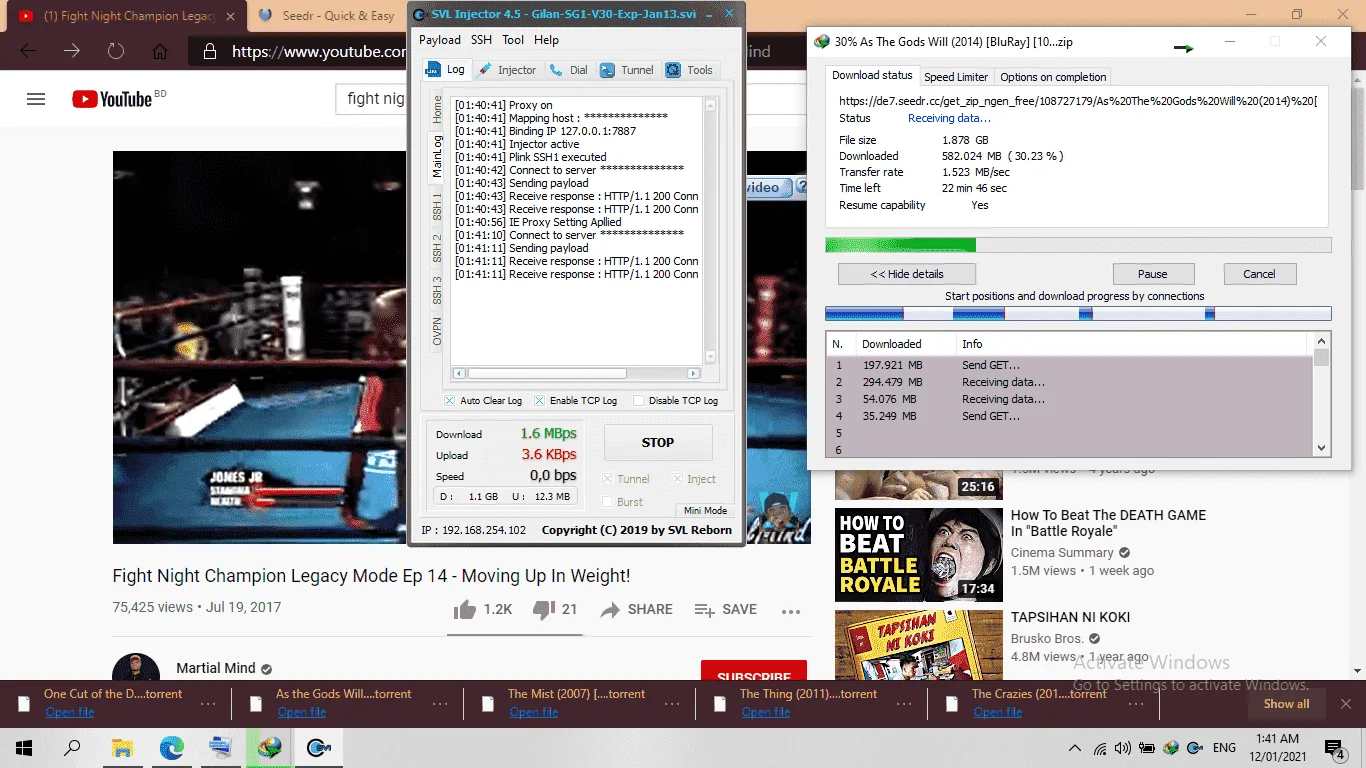Open Help menu in SVL Injector
The height and width of the screenshot is (768, 1366).
click(x=546, y=40)
